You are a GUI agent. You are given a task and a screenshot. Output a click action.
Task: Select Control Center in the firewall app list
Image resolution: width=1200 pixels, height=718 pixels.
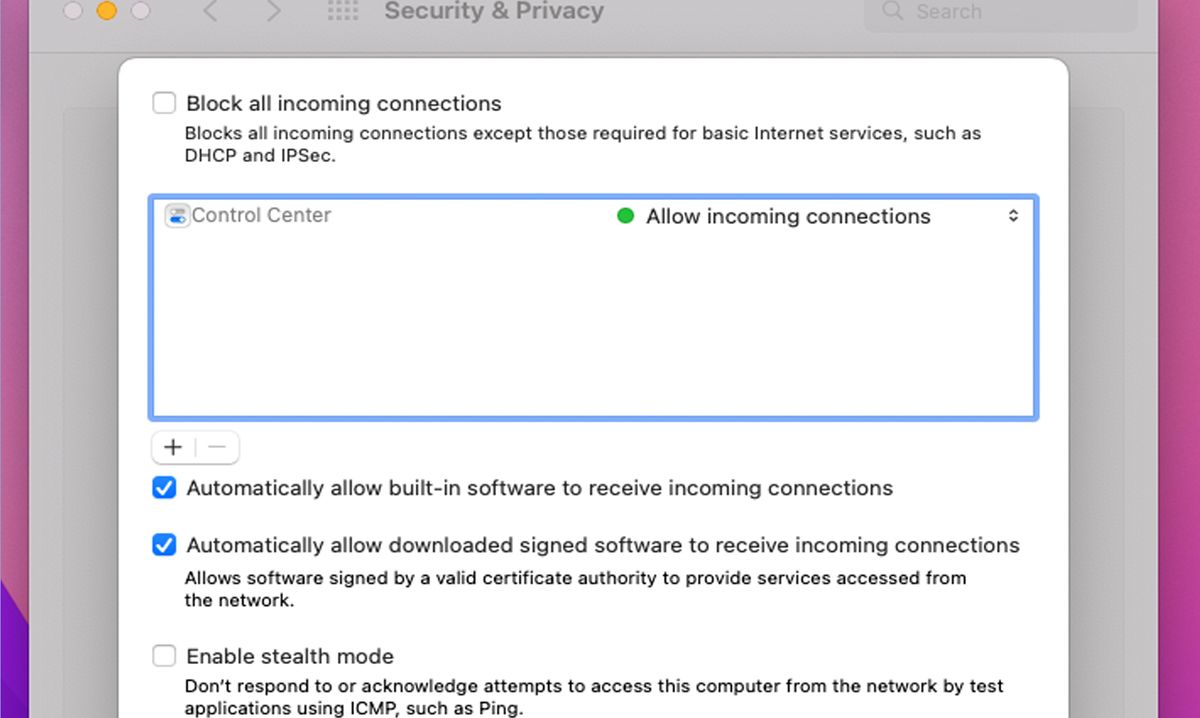260,215
